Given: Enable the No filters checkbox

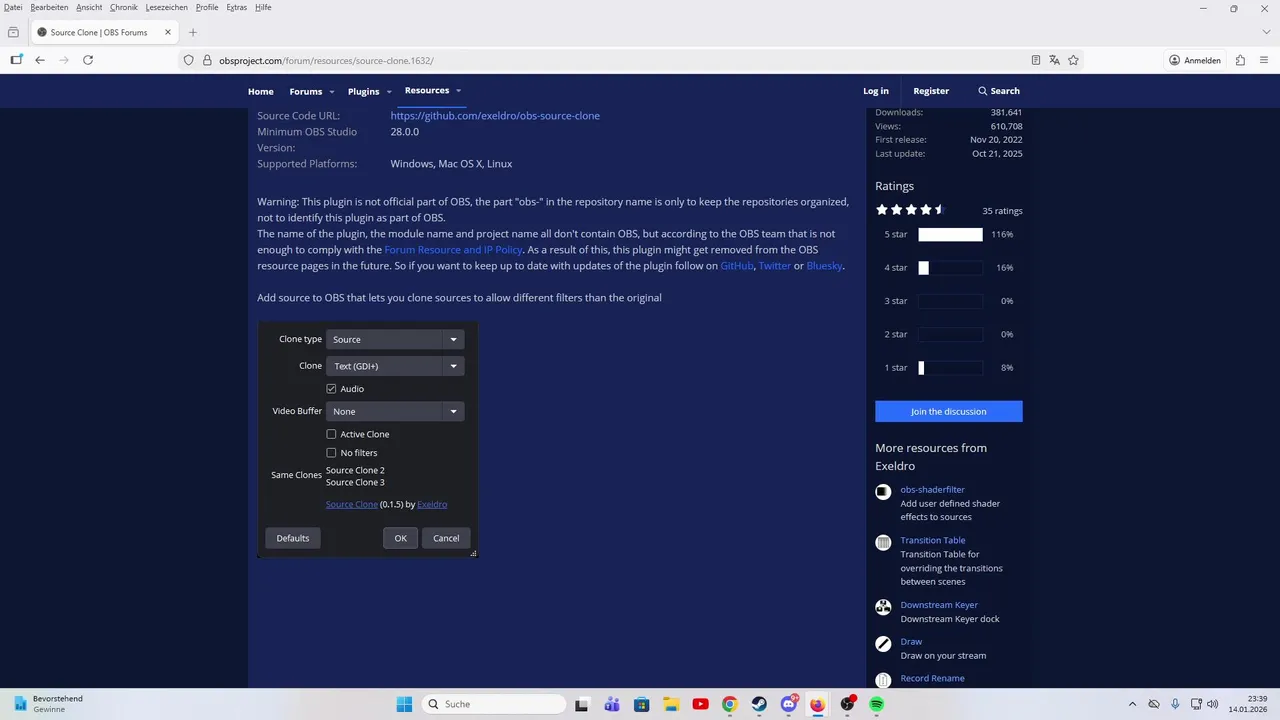Looking at the screenshot, I should pyautogui.click(x=331, y=452).
